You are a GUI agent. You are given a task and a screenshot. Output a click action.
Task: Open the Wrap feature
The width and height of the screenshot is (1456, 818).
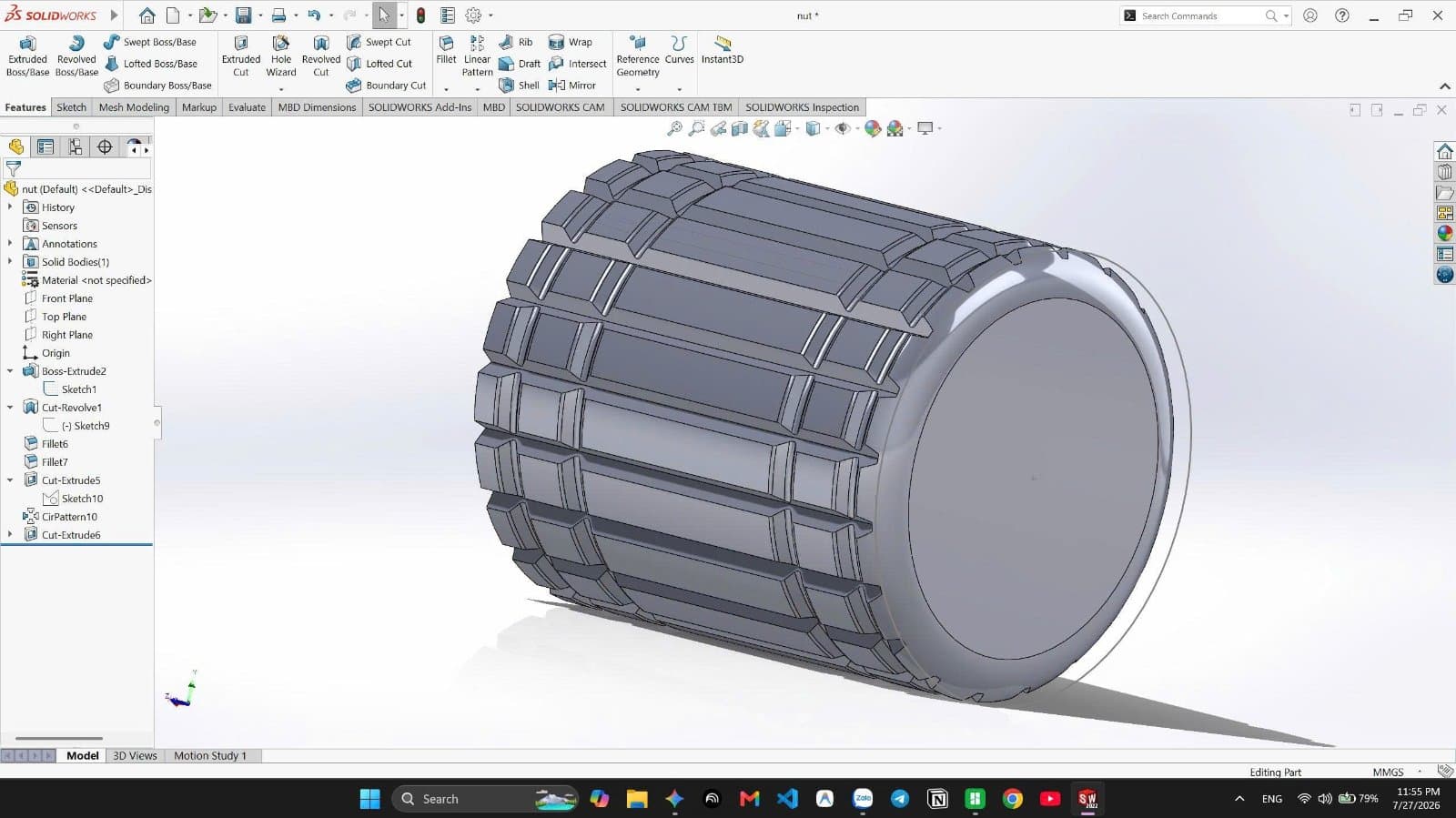coord(570,42)
